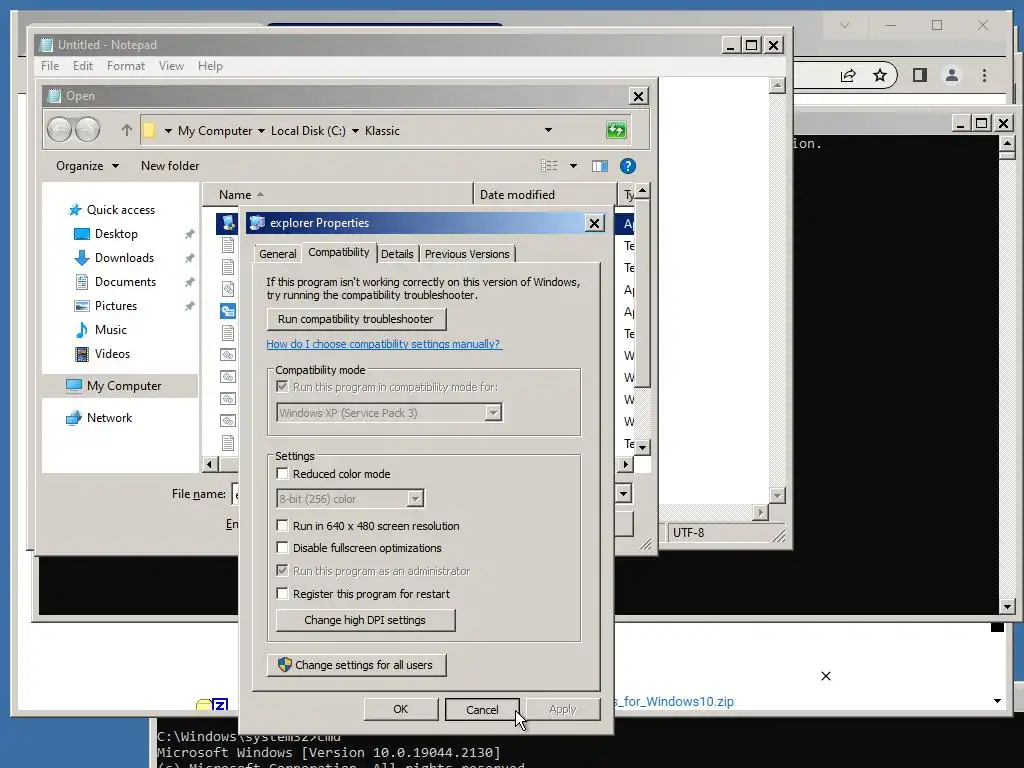This screenshot has width=1024, height=768.
Task: Open the Help question mark icon
Action: coord(628,166)
